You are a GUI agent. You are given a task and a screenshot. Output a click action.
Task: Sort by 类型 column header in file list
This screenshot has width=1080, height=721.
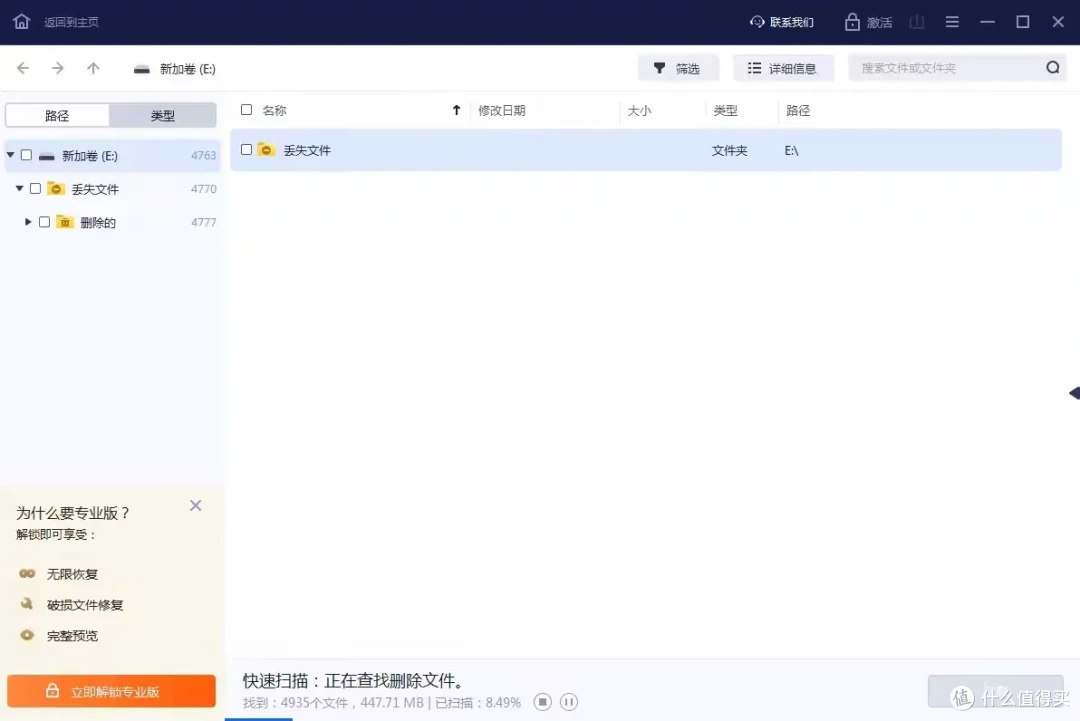pos(725,110)
